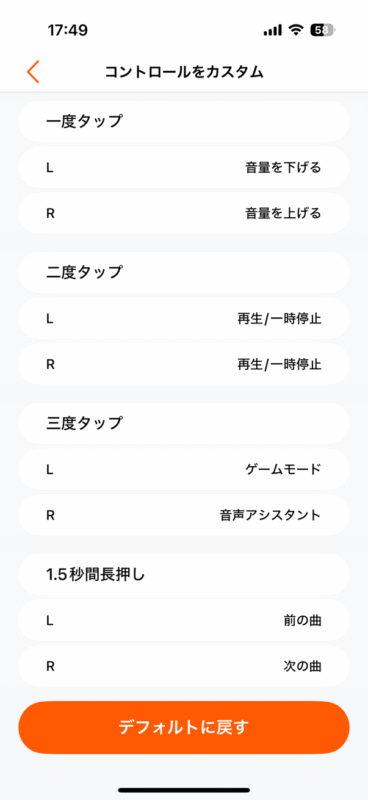This screenshot has width=368, height=800.
Task: Tap the orange back arrow icon
Action: (33, 72)
